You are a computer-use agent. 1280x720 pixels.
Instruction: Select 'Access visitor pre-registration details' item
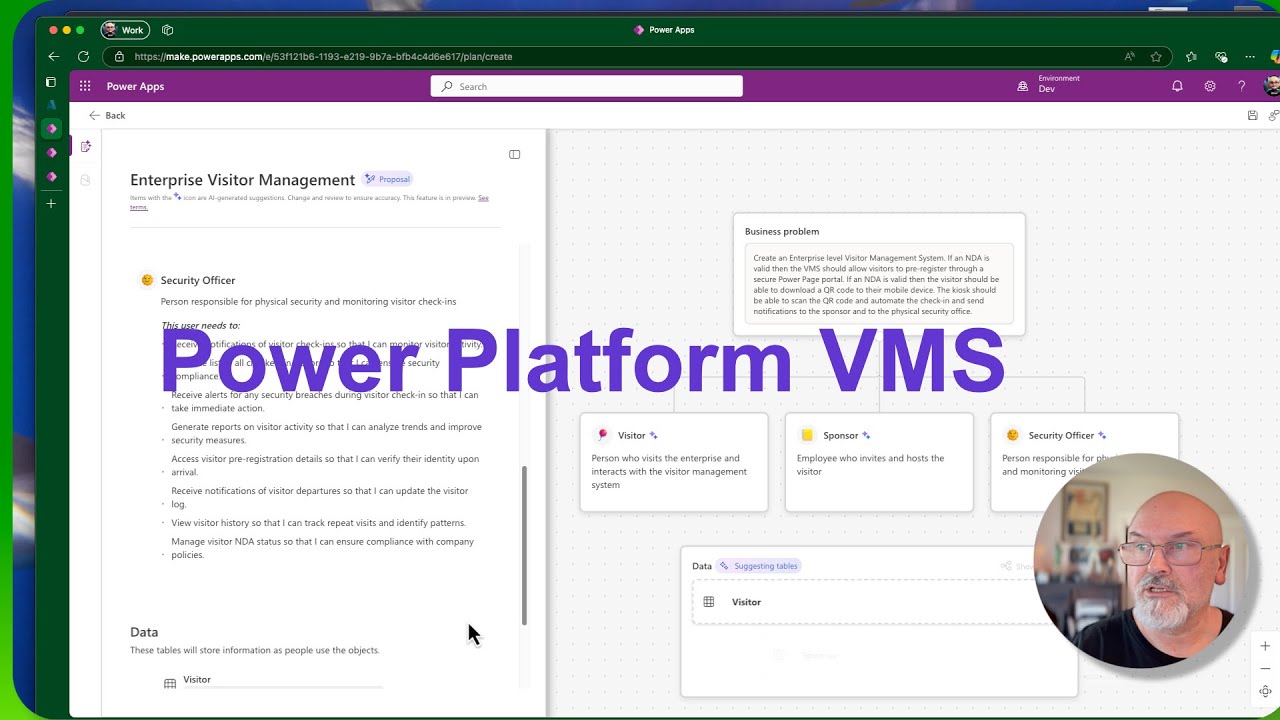(325, 465)
